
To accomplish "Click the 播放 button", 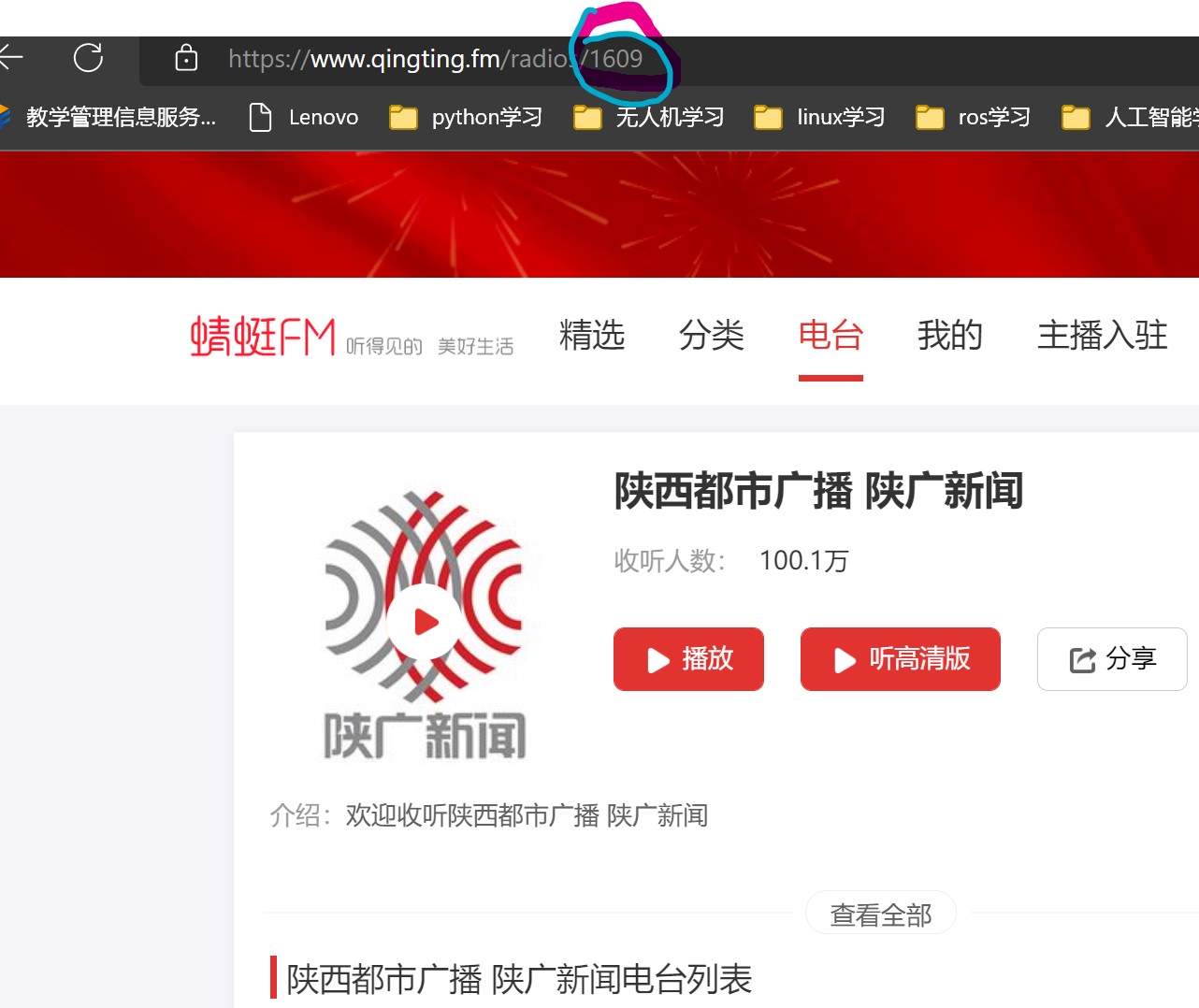I will click(688, 659).
